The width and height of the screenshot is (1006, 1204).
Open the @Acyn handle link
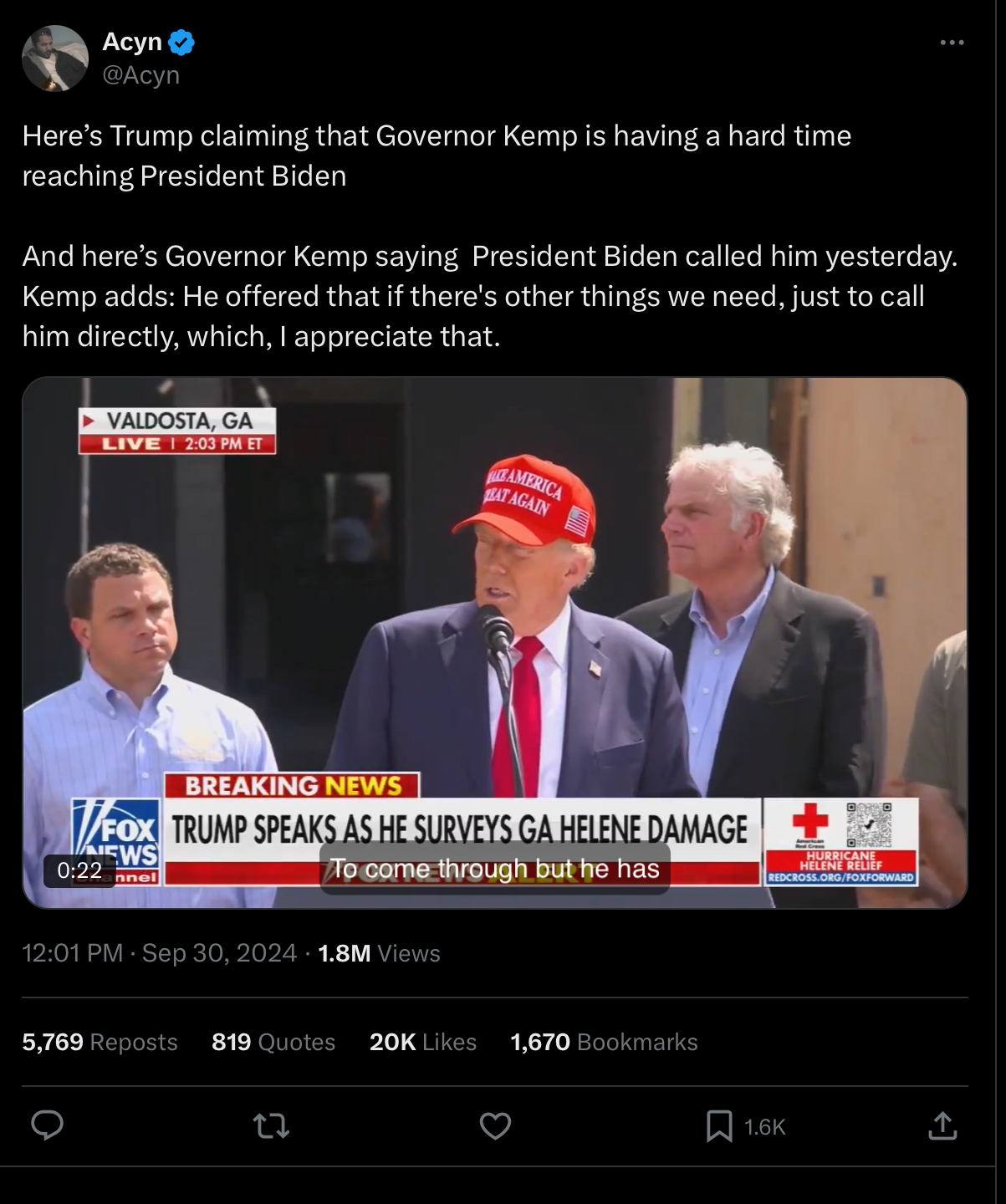[140, 75]
